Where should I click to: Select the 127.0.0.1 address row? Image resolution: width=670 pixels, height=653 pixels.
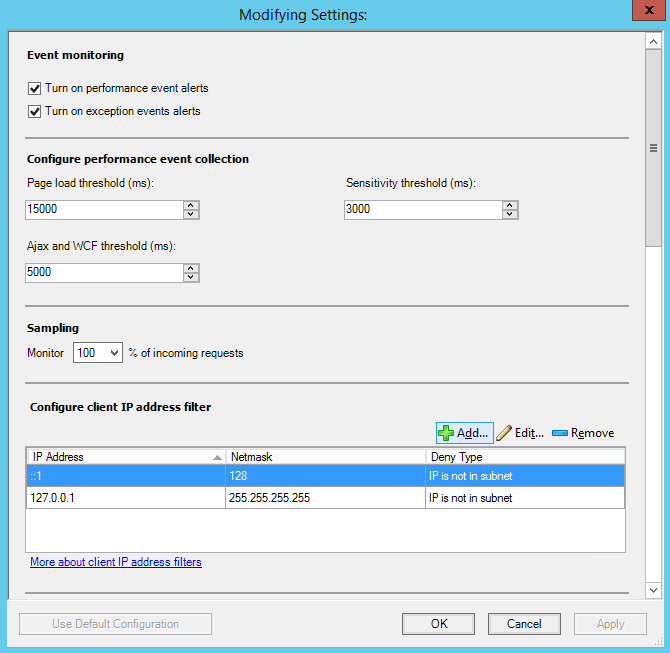(125, 498)
